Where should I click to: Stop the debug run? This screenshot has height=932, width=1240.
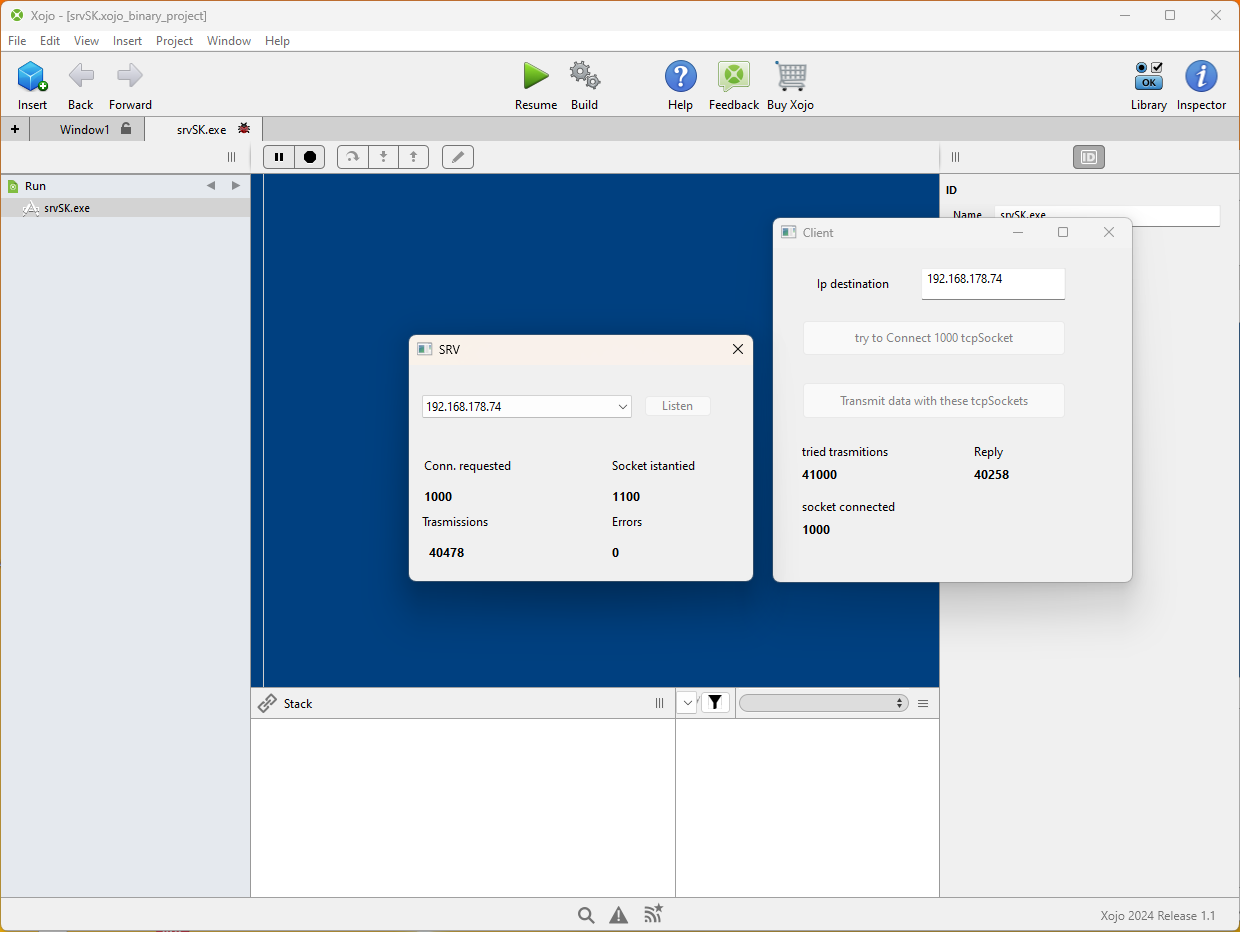pos(310,157)
